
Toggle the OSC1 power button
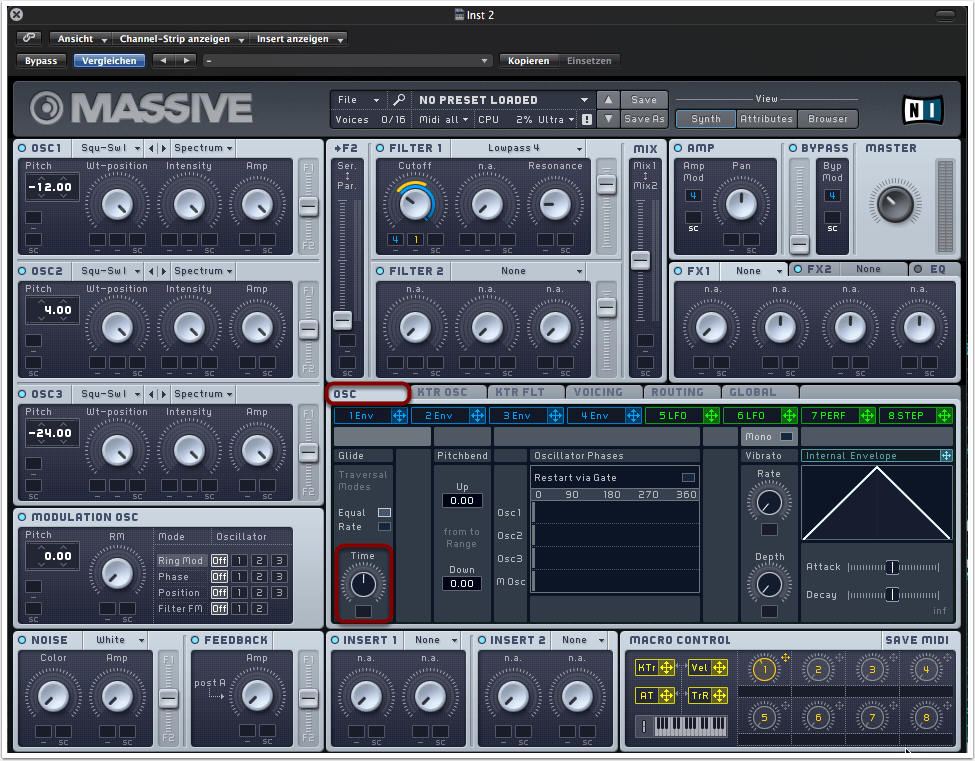click(23, 148)
